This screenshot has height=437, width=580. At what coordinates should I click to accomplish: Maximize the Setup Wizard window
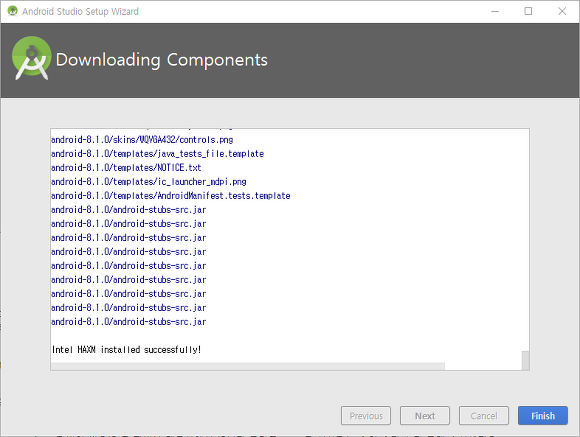click(x=528, y=11)
